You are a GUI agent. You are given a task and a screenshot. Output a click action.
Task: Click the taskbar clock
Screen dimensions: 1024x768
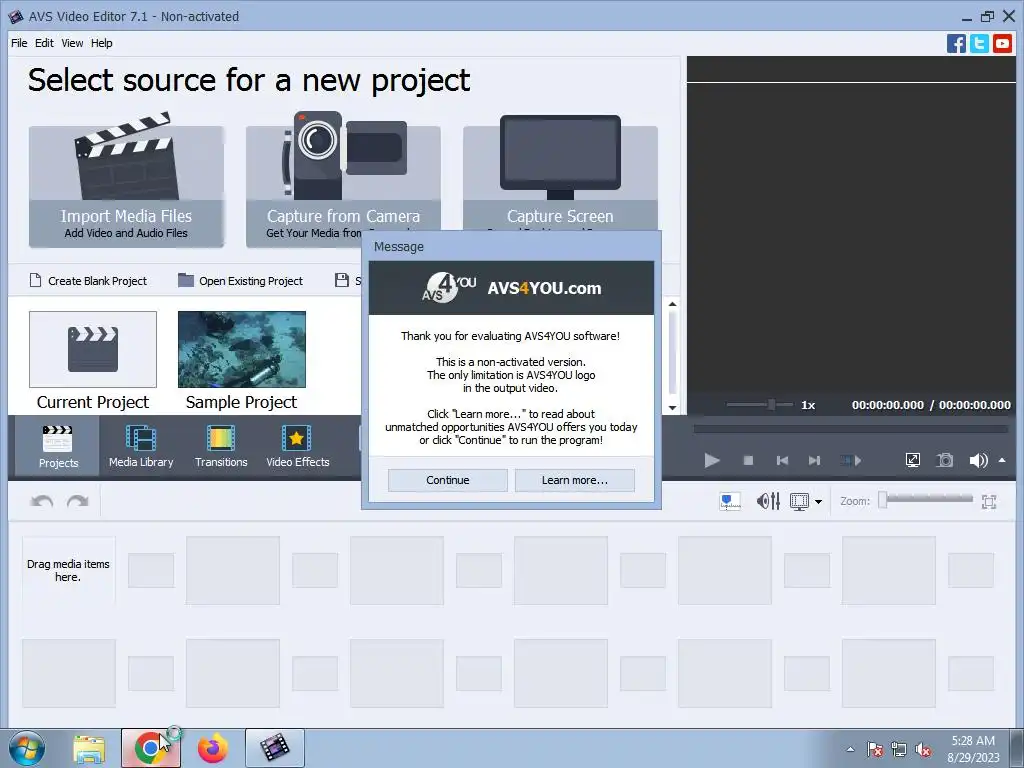point(973,749)
